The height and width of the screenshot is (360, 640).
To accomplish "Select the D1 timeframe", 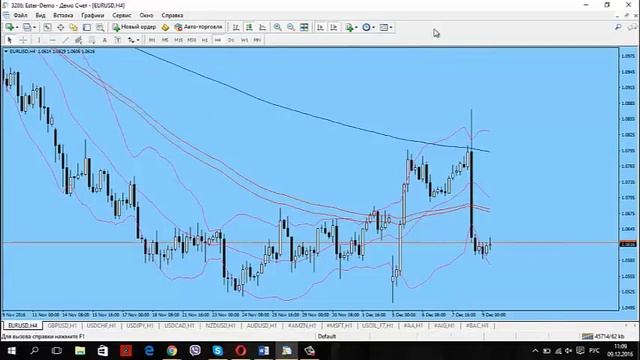I will coord(231,40).
